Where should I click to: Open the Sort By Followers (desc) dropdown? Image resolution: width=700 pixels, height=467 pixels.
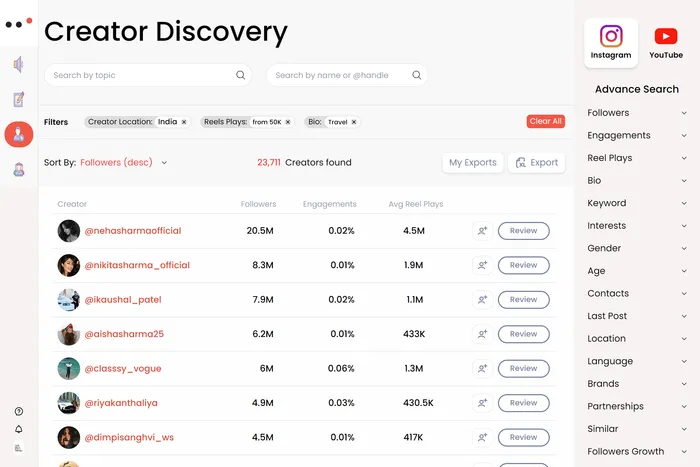coord(124,162)
